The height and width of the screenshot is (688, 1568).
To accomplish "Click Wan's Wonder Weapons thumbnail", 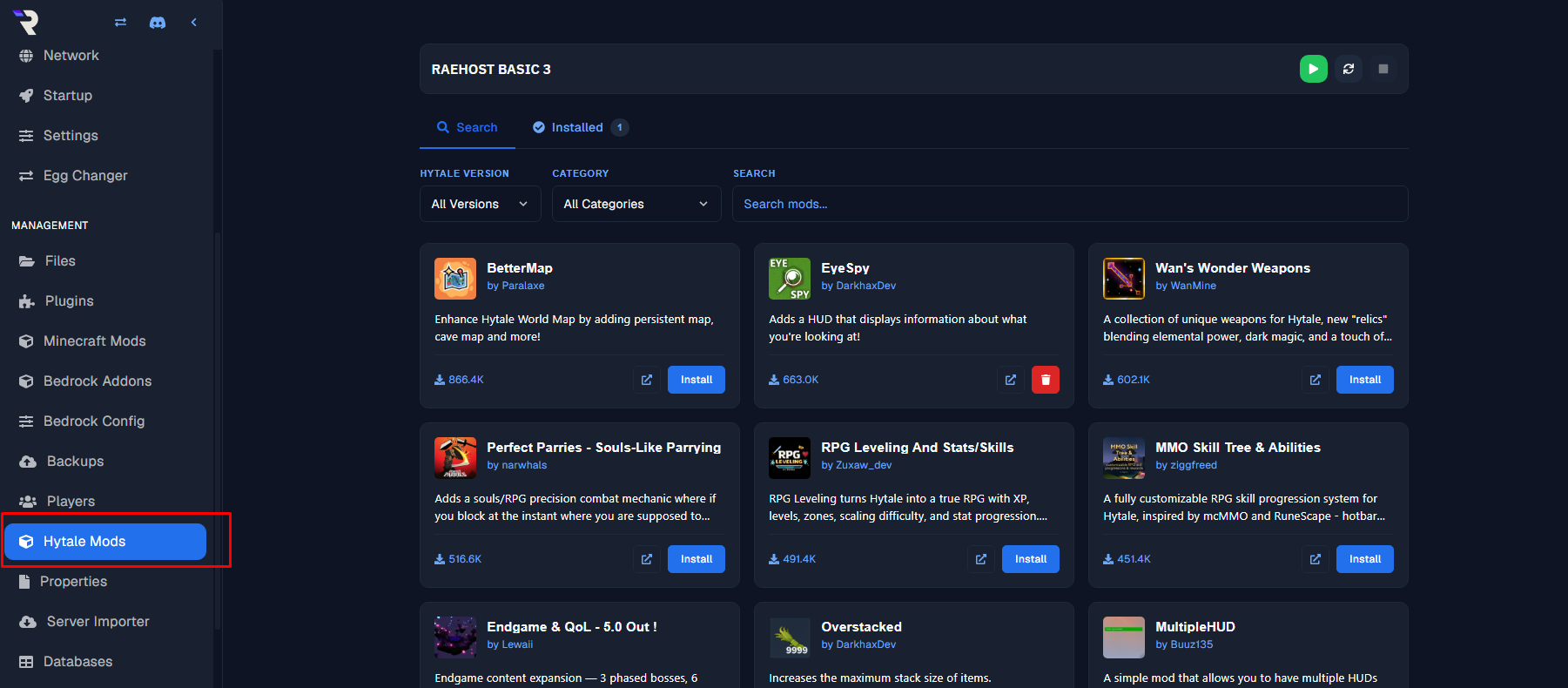I will [1124, 279].
